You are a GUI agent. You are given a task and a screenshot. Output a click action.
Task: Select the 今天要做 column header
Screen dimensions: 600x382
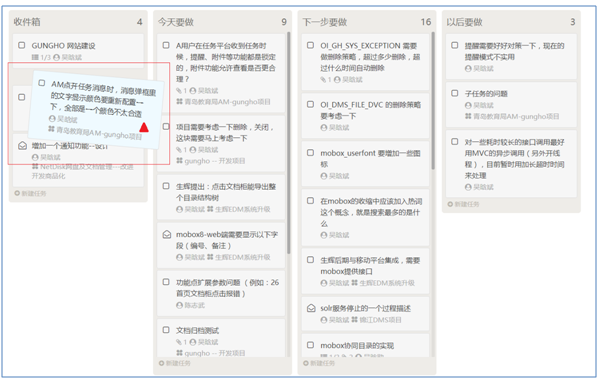pyautogui.click(x=176, y=22)
